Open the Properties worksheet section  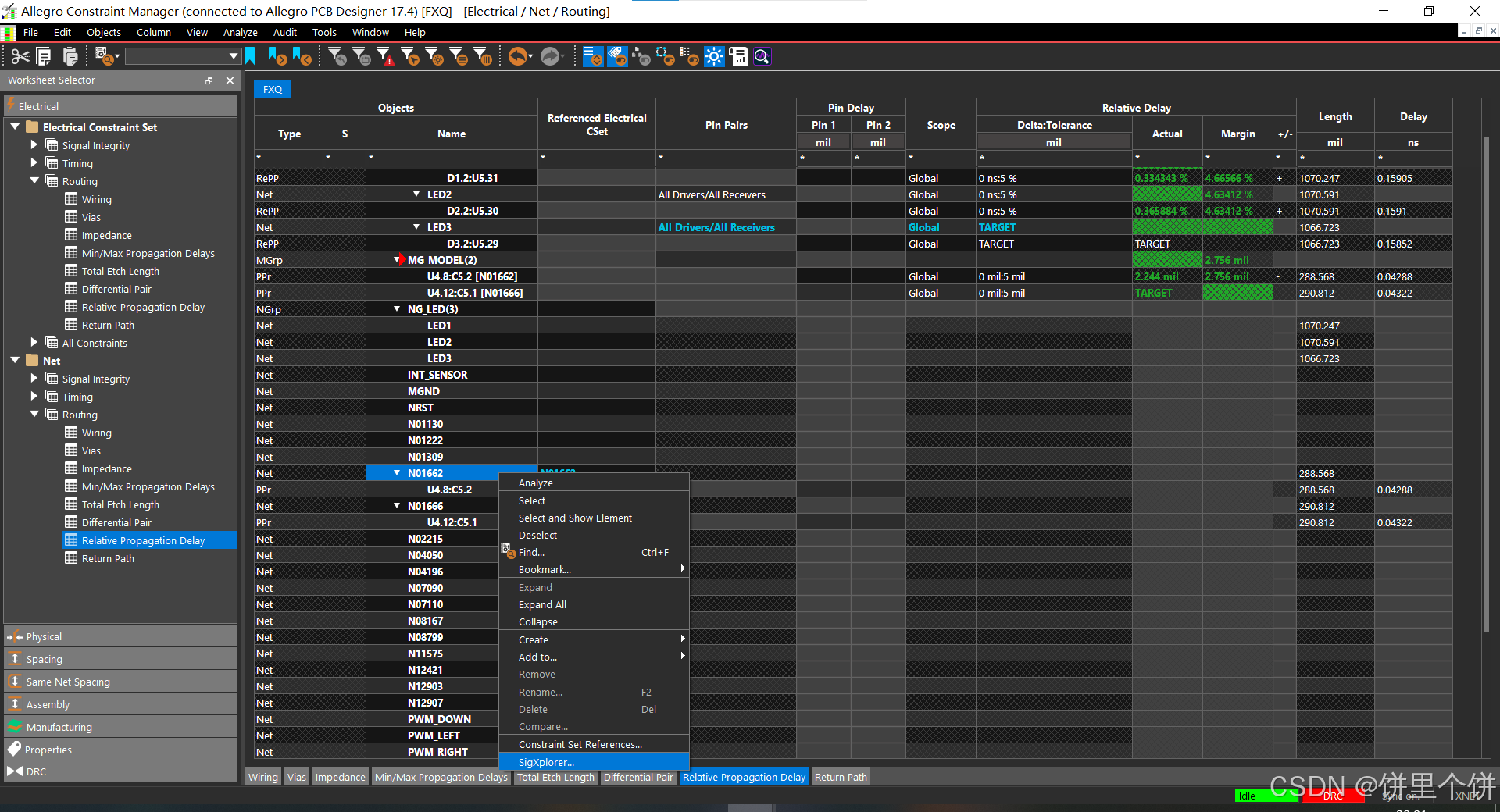(120, 750)
